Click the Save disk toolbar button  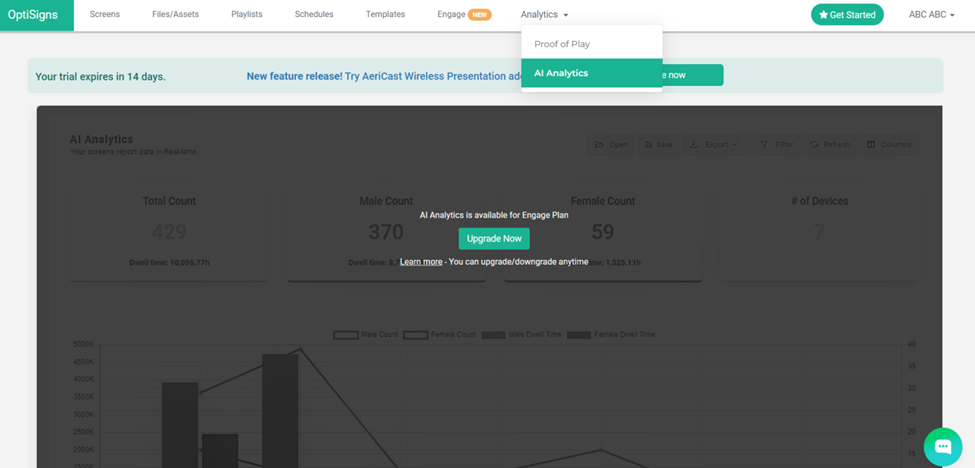658,145
